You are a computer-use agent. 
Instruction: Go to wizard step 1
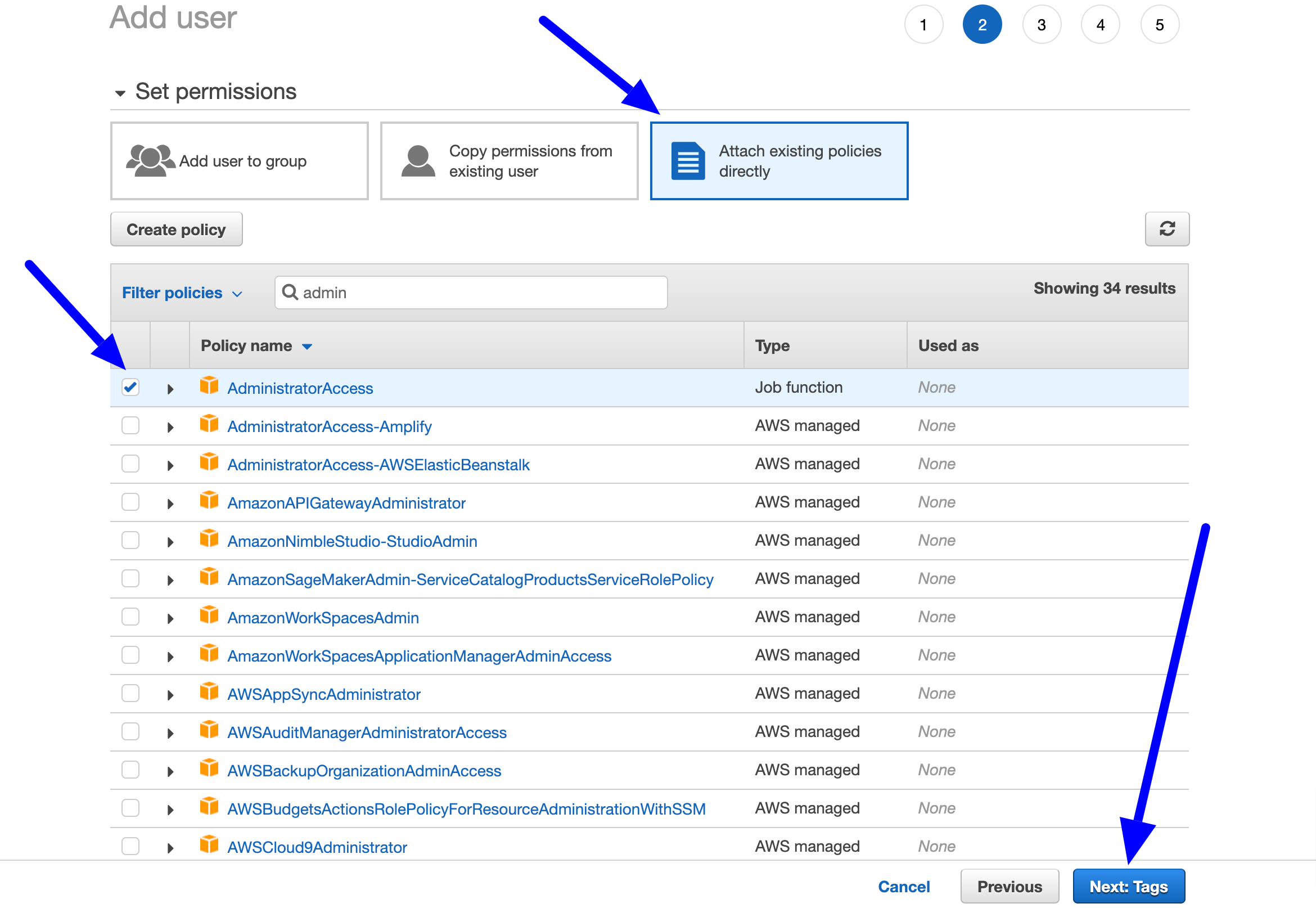pos(923,24)
